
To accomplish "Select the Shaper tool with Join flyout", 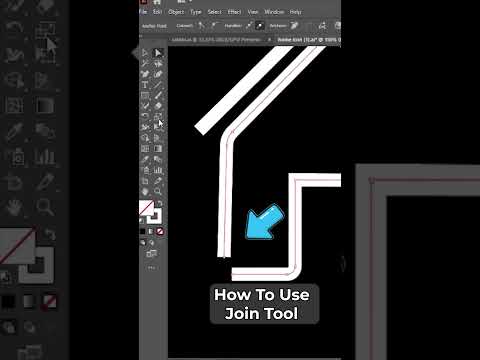I will point(145,106).
